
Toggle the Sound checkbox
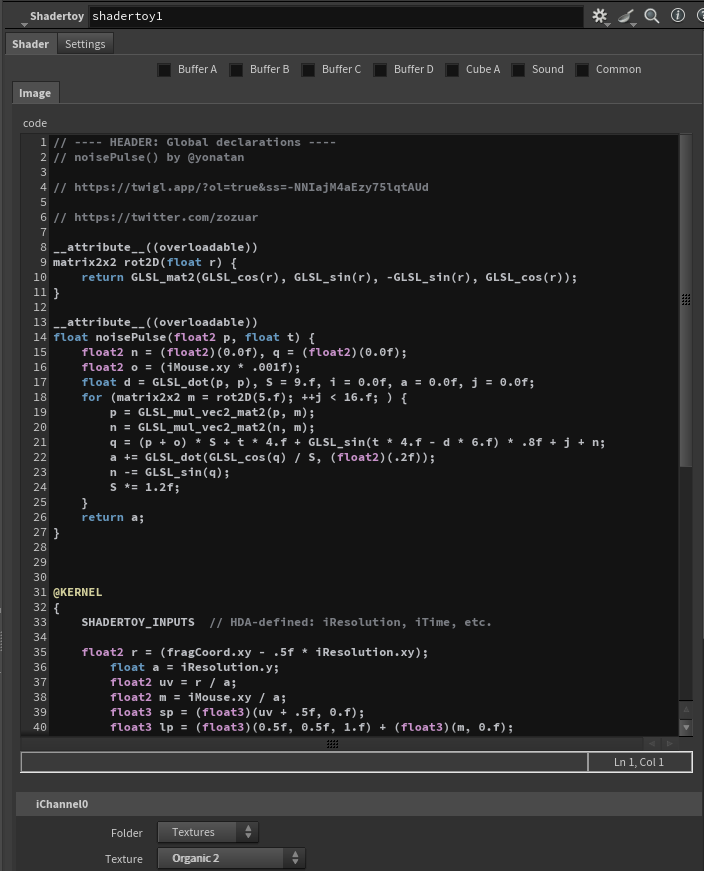pyautogui.click(x=518, y=70)
